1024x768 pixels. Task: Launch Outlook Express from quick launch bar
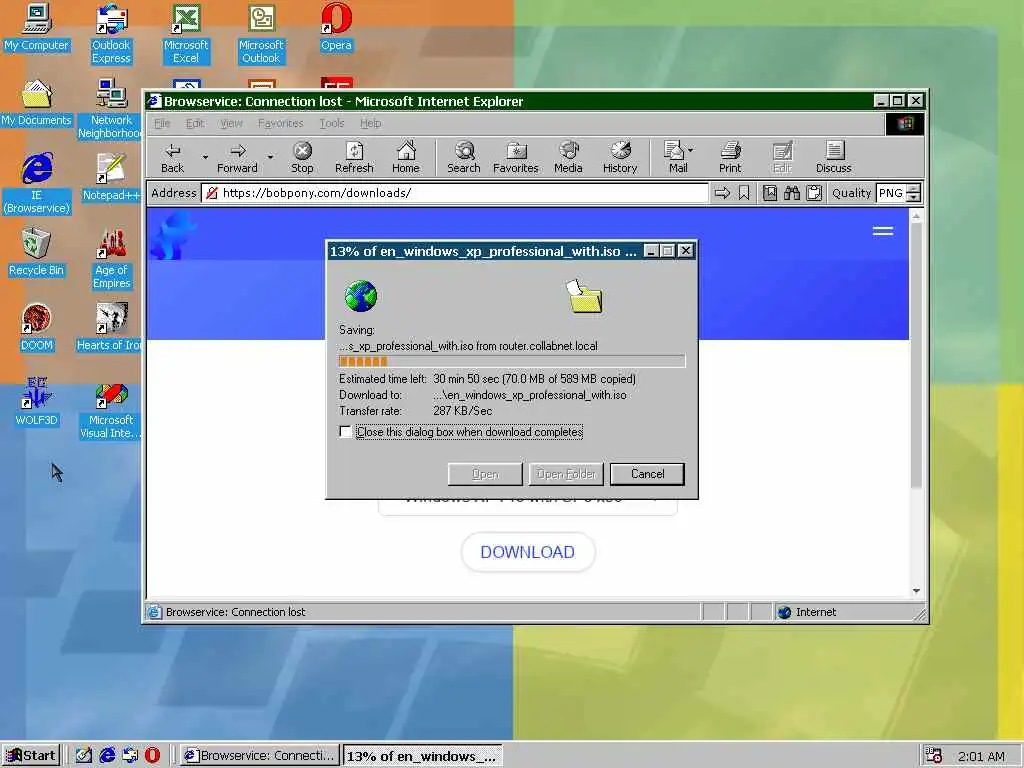click(x=130, y=756)
